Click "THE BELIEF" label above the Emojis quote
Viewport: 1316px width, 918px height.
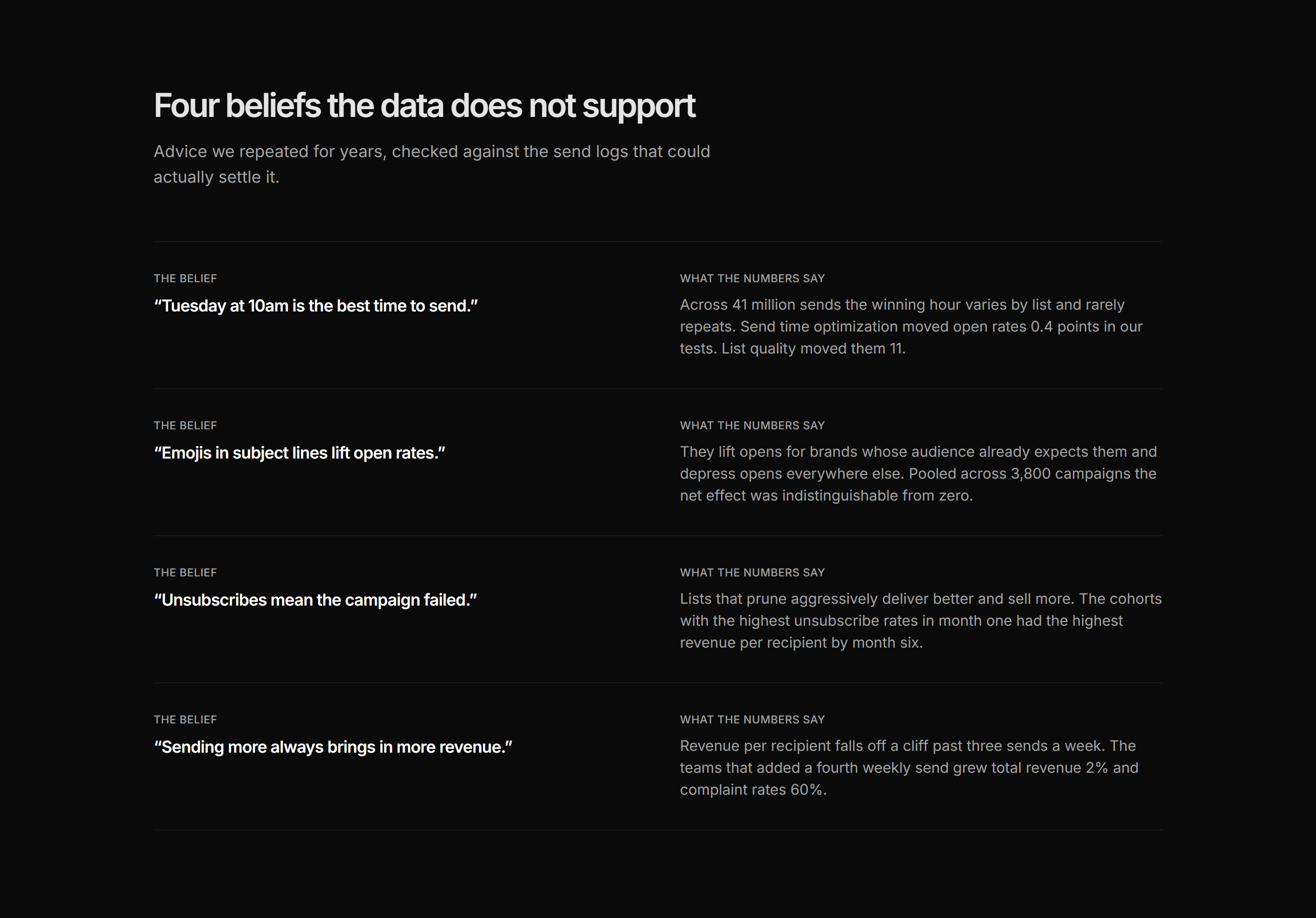coord(185,426)
